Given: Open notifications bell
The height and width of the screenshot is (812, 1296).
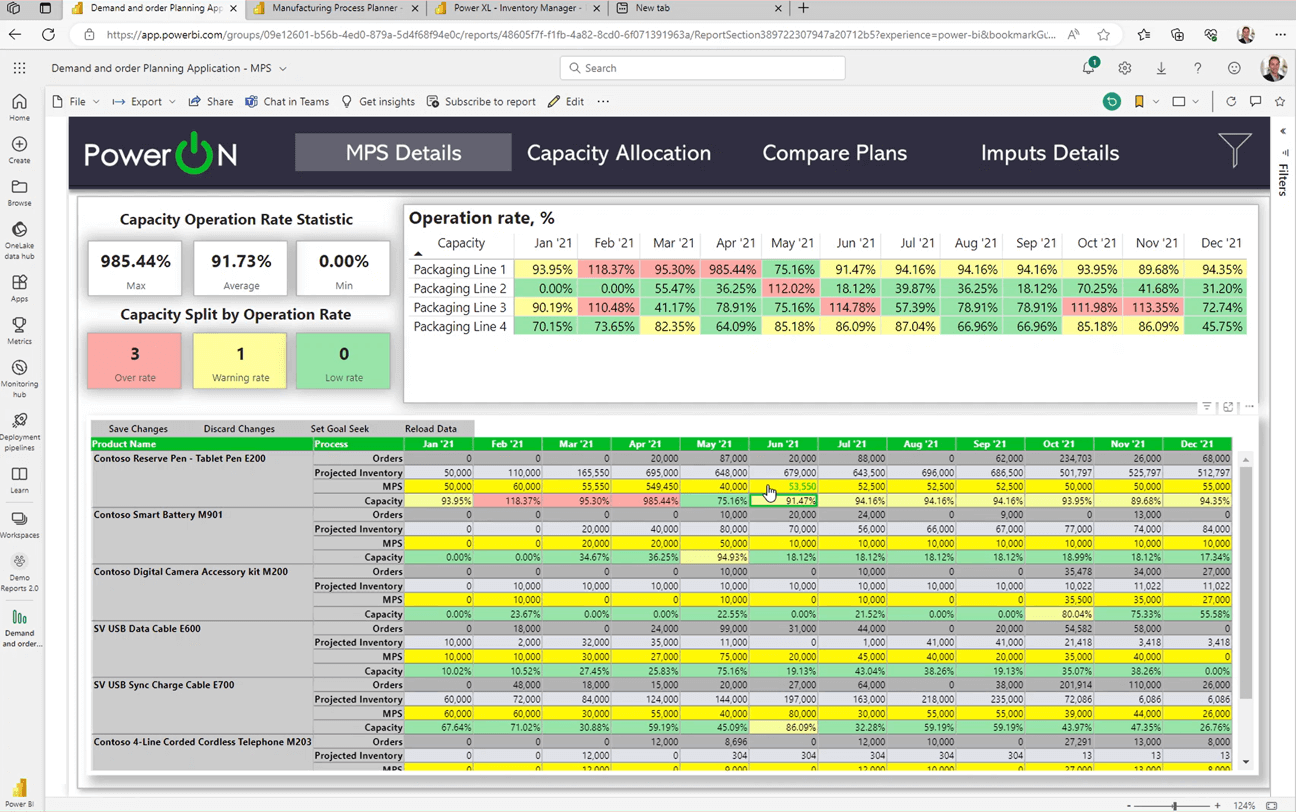Looking at the screenshot, I should [1089, 68].
